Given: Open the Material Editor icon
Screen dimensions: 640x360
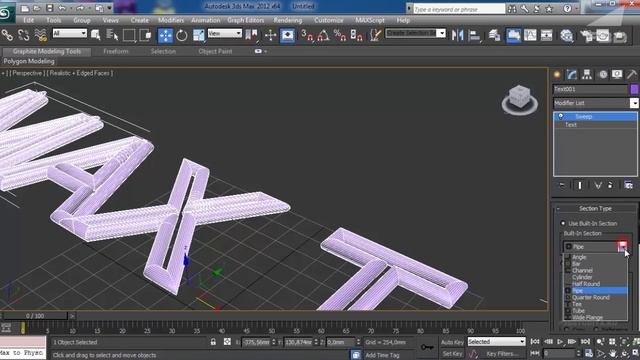Looking at the screenshot, I should (x=567, y=36).
